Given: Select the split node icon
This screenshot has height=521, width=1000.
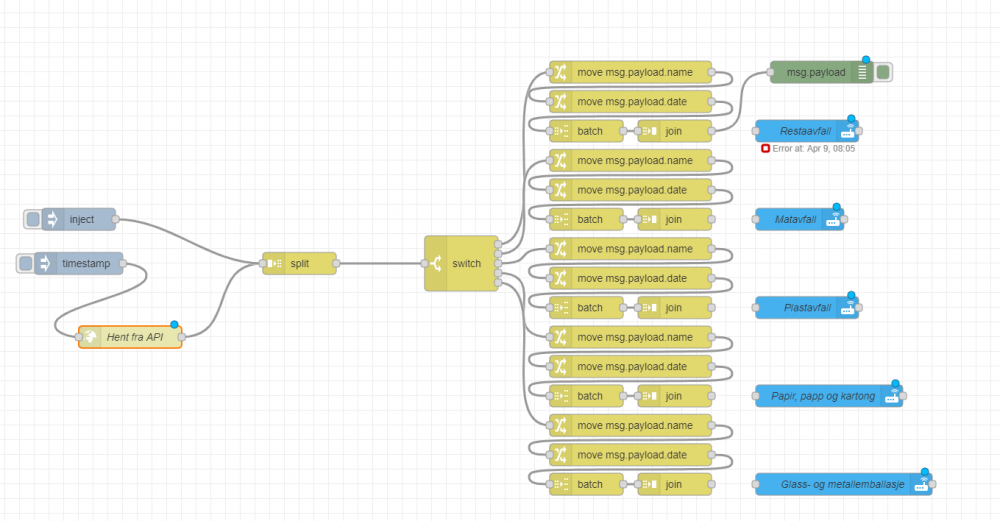Looking at the screenshot, I should [275, 264].
